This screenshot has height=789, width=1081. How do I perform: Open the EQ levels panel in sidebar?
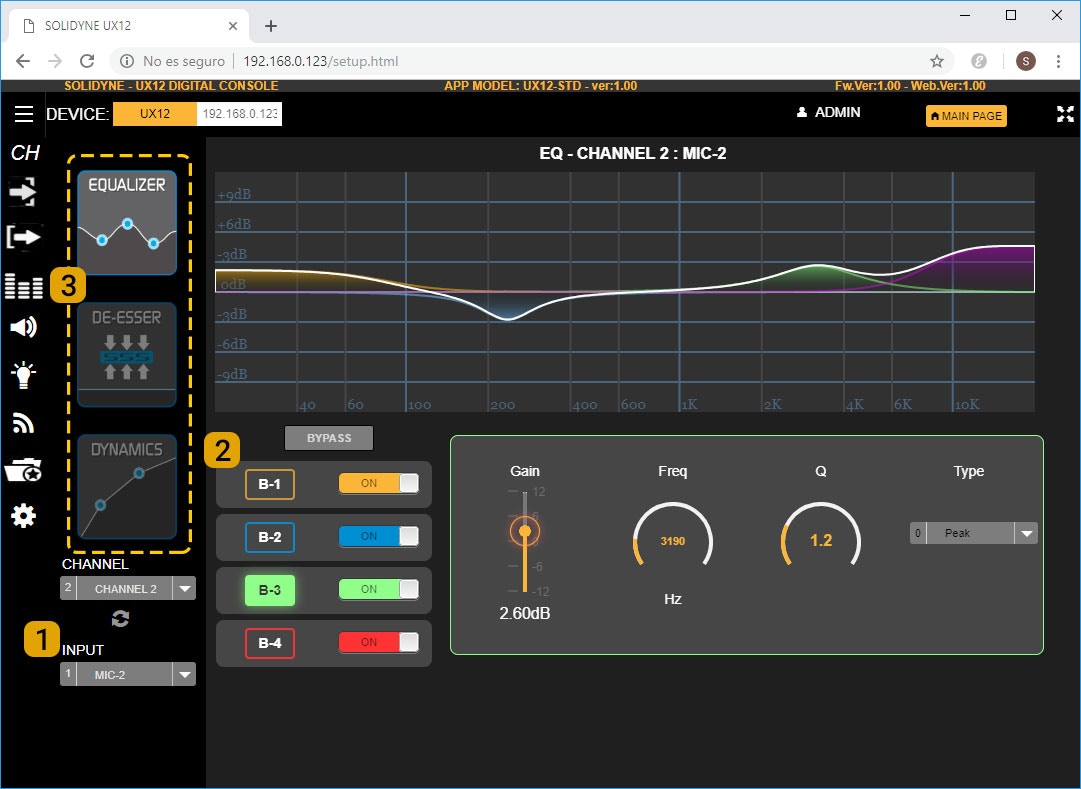22,286
